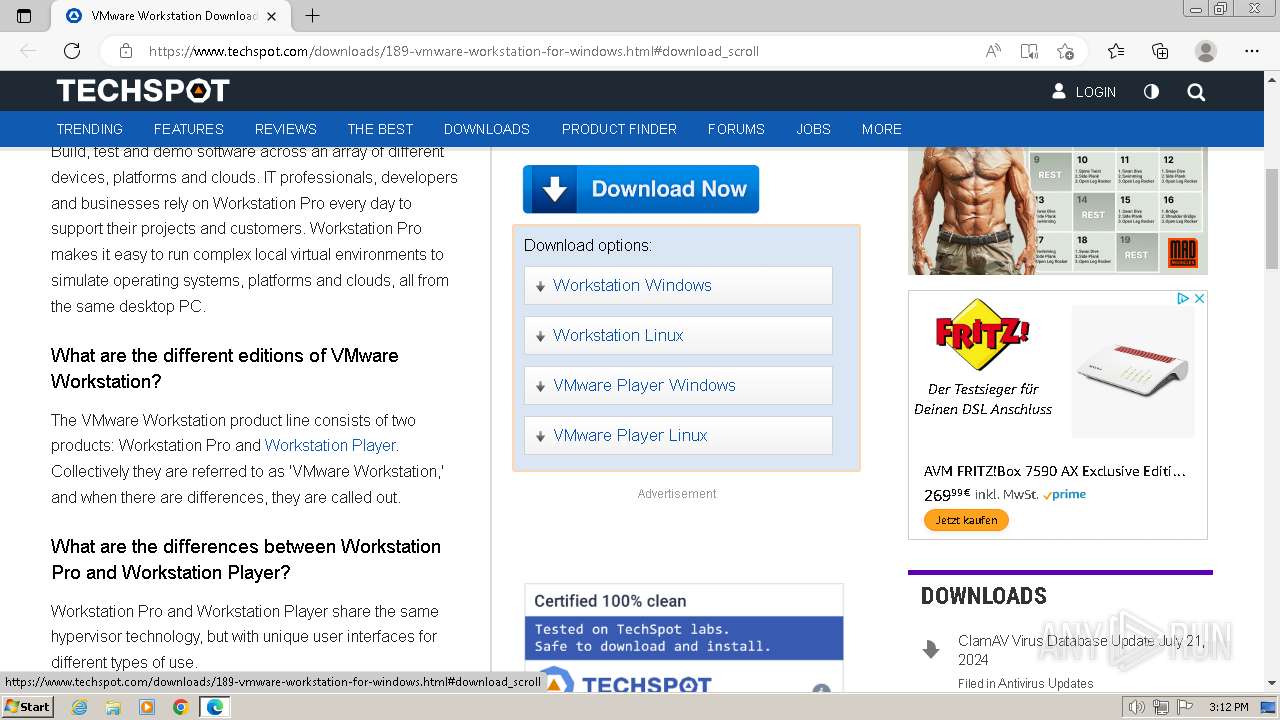
Task: Launch Internet Explorer from taskbar
Action: pyautogui.click(x=79, y=707)
